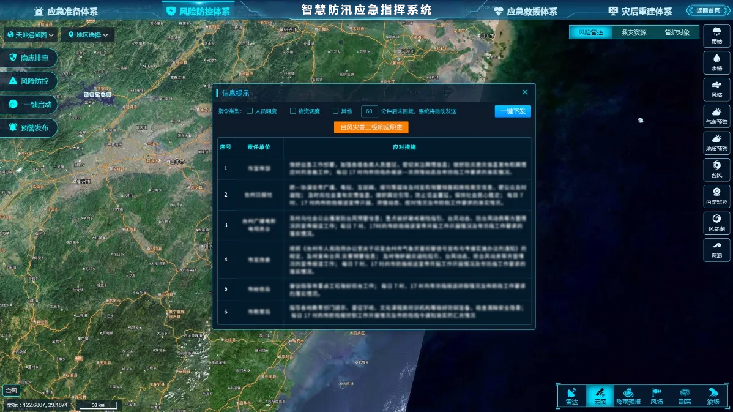The height and width of the screenshot is (412, 733).
Task: Click the orange typhoon response button
Action: (x=371, y=127)
